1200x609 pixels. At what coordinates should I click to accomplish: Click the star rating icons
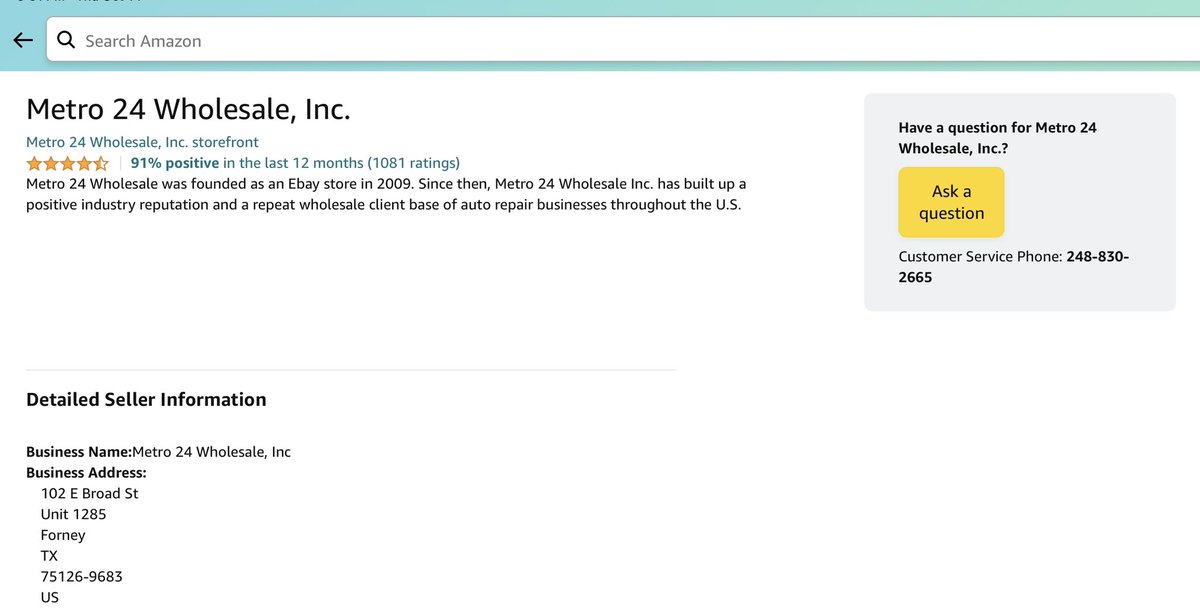coord(67,163)
